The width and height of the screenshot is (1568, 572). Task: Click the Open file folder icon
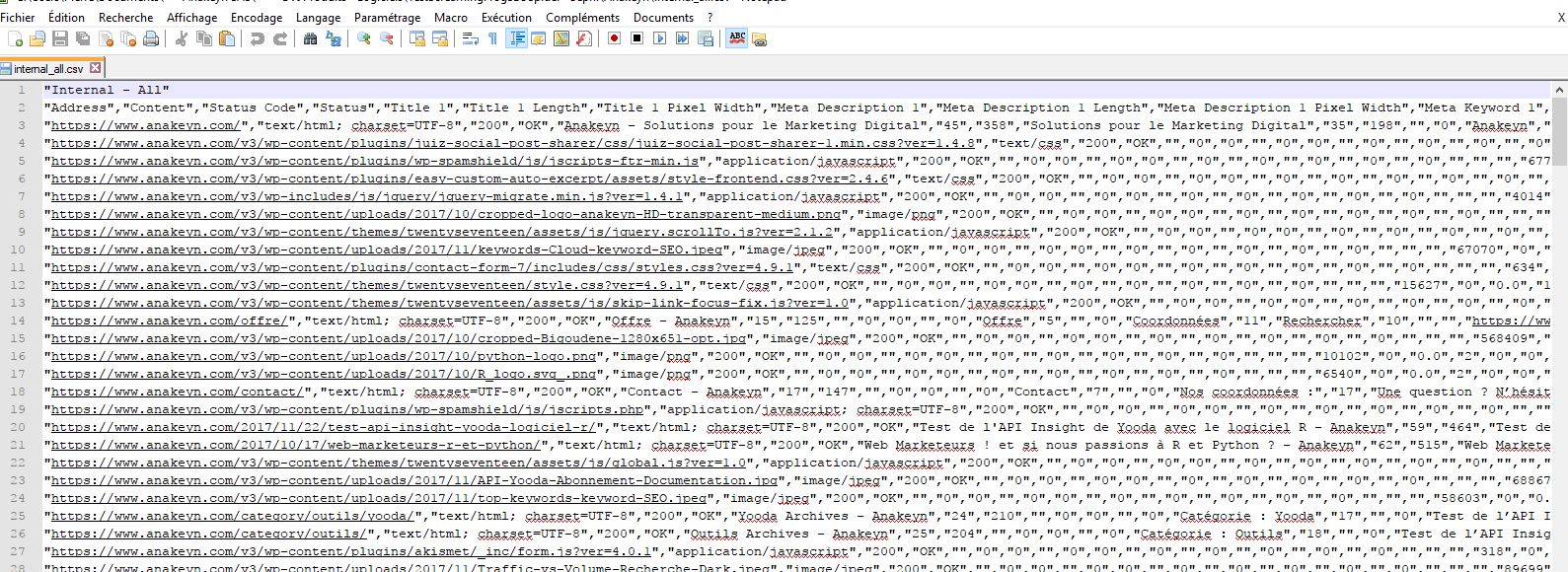pyautogui.click(x=37, y=38)
